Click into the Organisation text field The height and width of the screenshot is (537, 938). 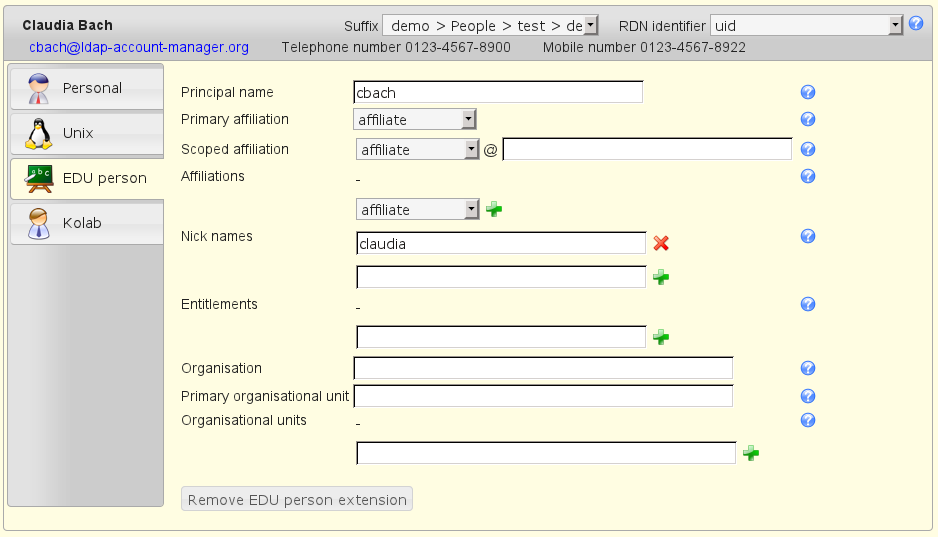coord(543,369)
